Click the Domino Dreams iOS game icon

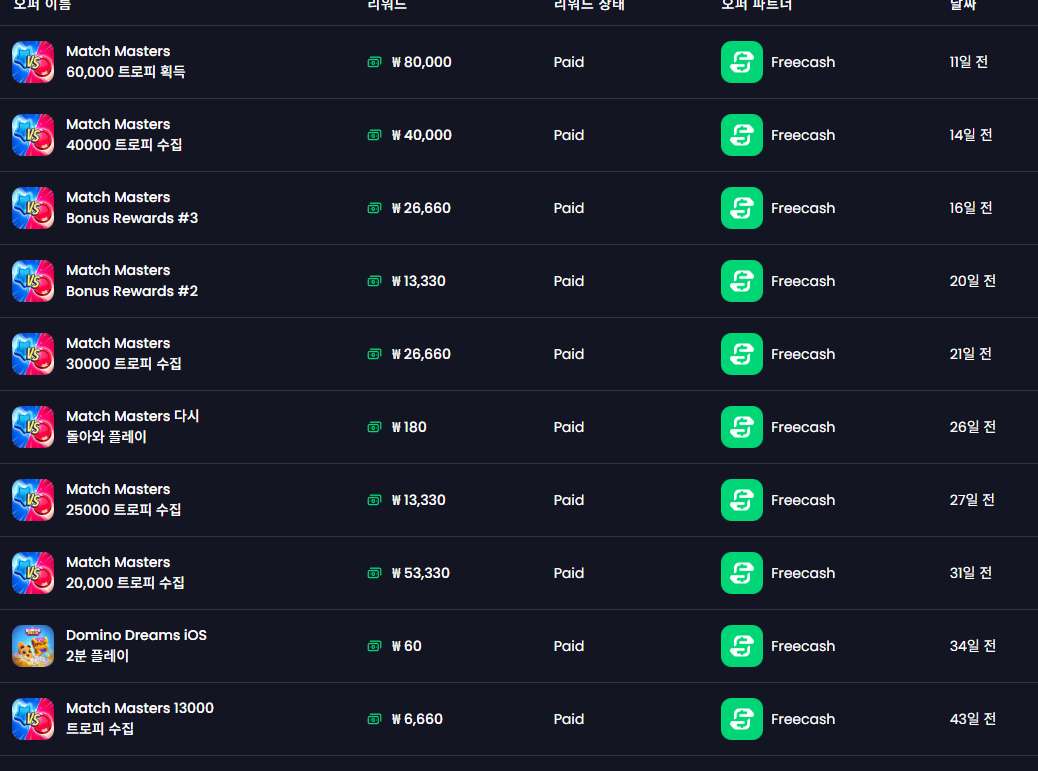(x=33, y=646)
